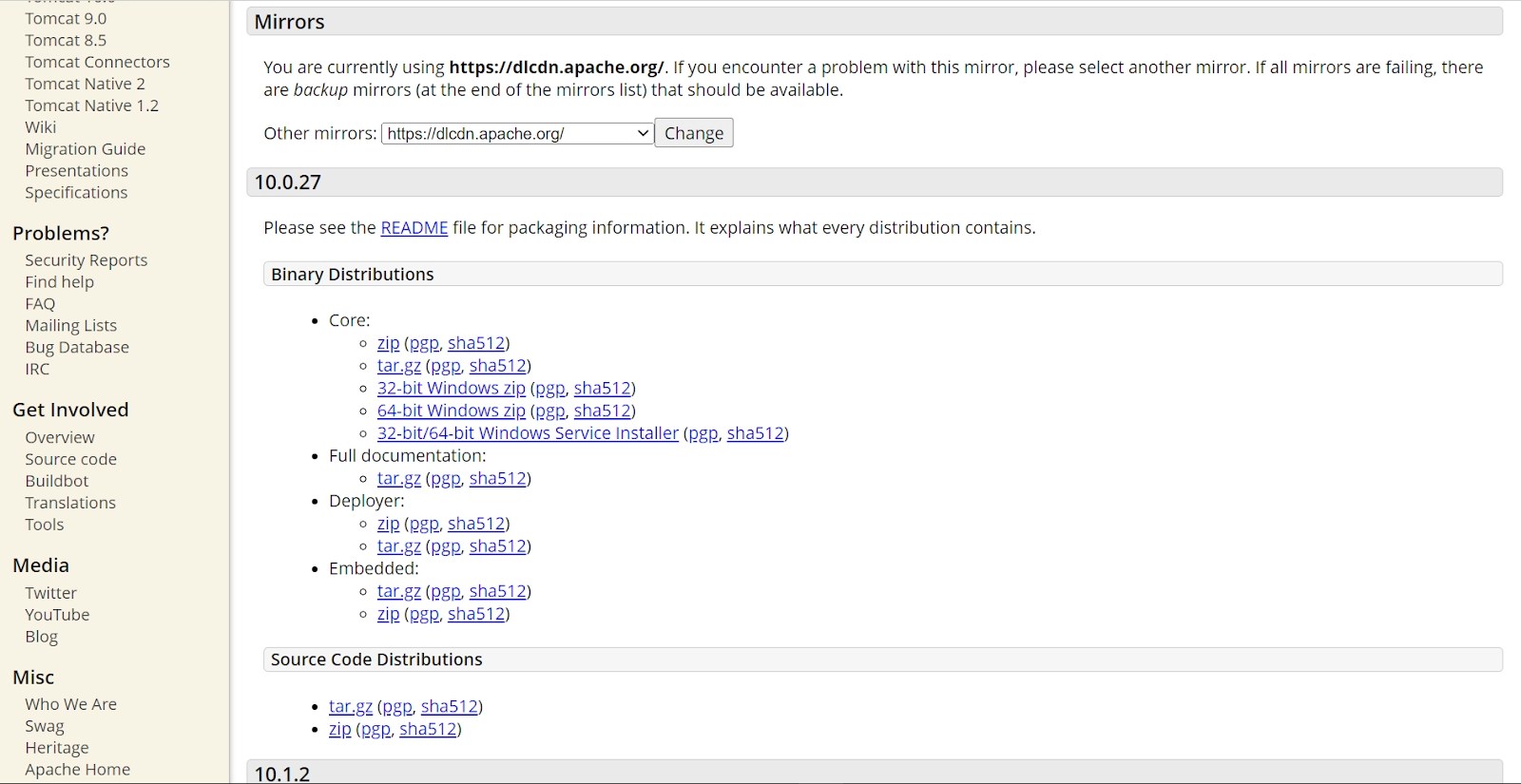The width and height of the screenshot is (1521, 784).
Task: Open the Twitter media link
Action: [x=50, y=593]
